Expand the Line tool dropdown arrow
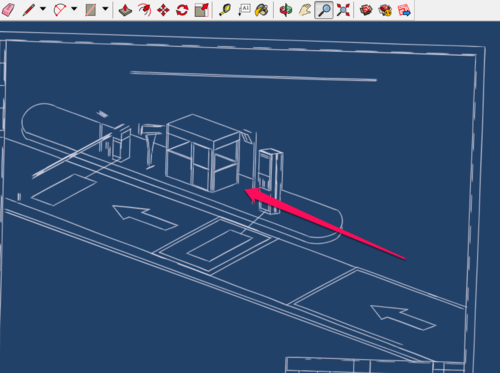 [x=43, y=9]
